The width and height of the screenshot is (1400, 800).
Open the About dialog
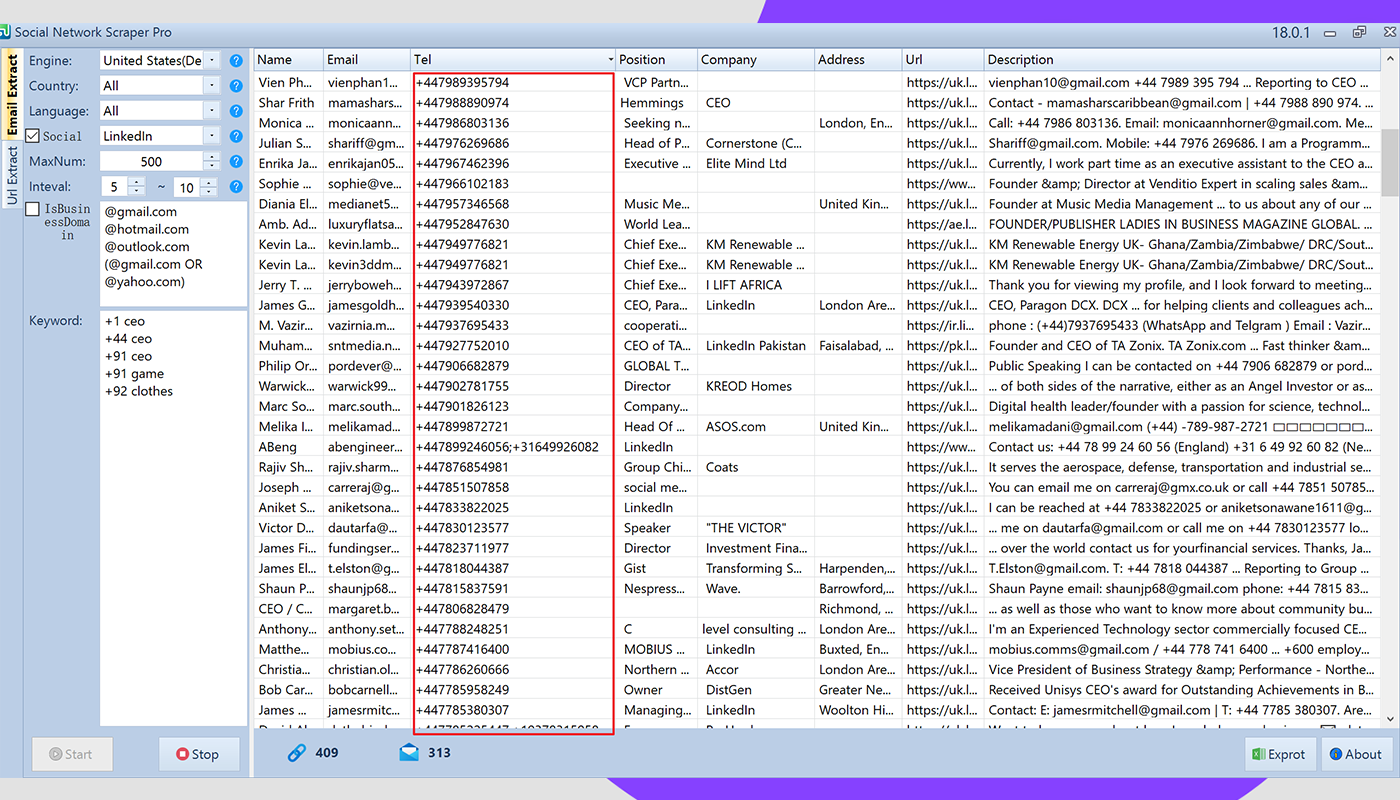click(1357, 754)
